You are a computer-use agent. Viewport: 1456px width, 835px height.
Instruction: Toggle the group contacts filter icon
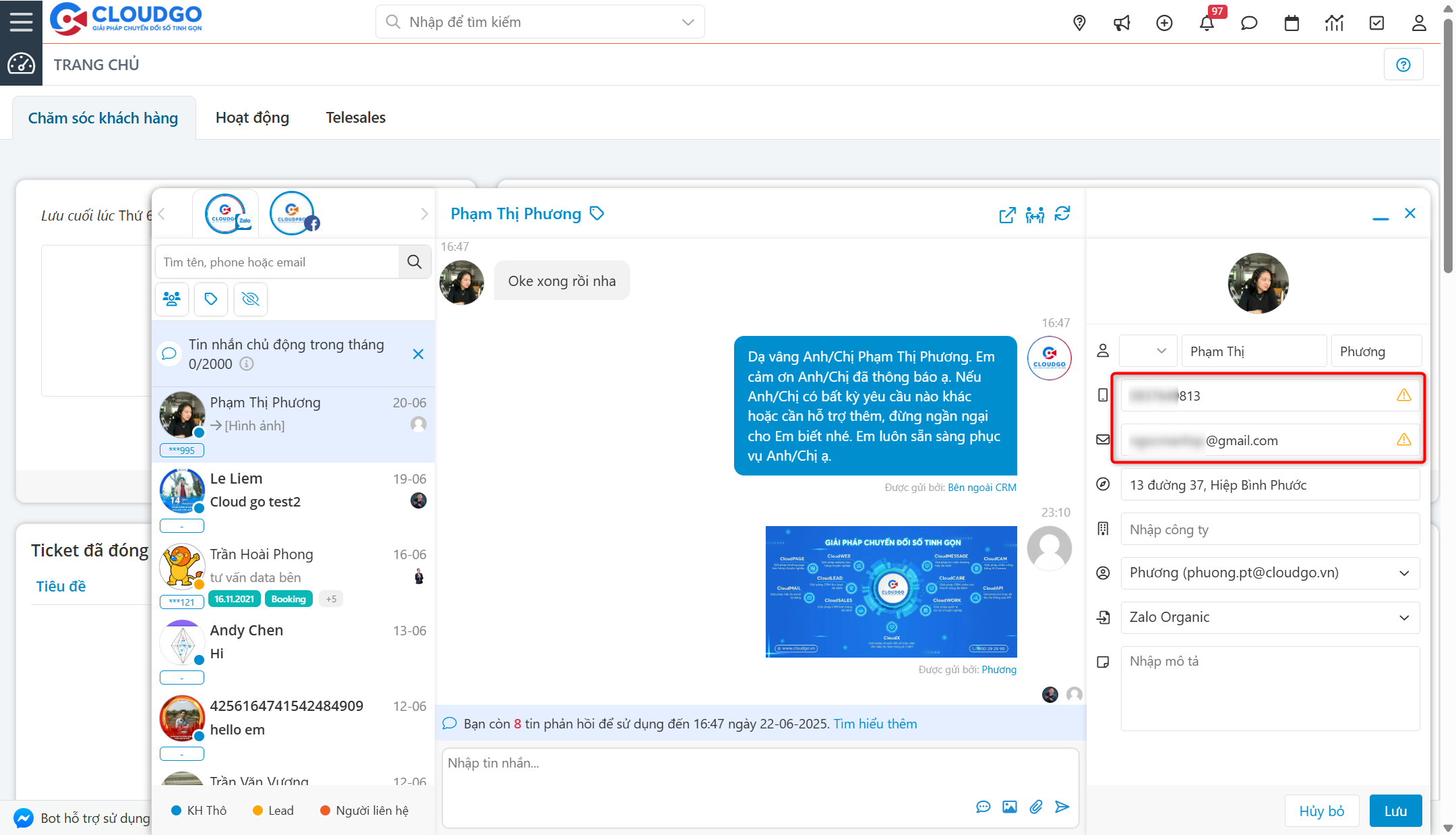pos(172,299)
